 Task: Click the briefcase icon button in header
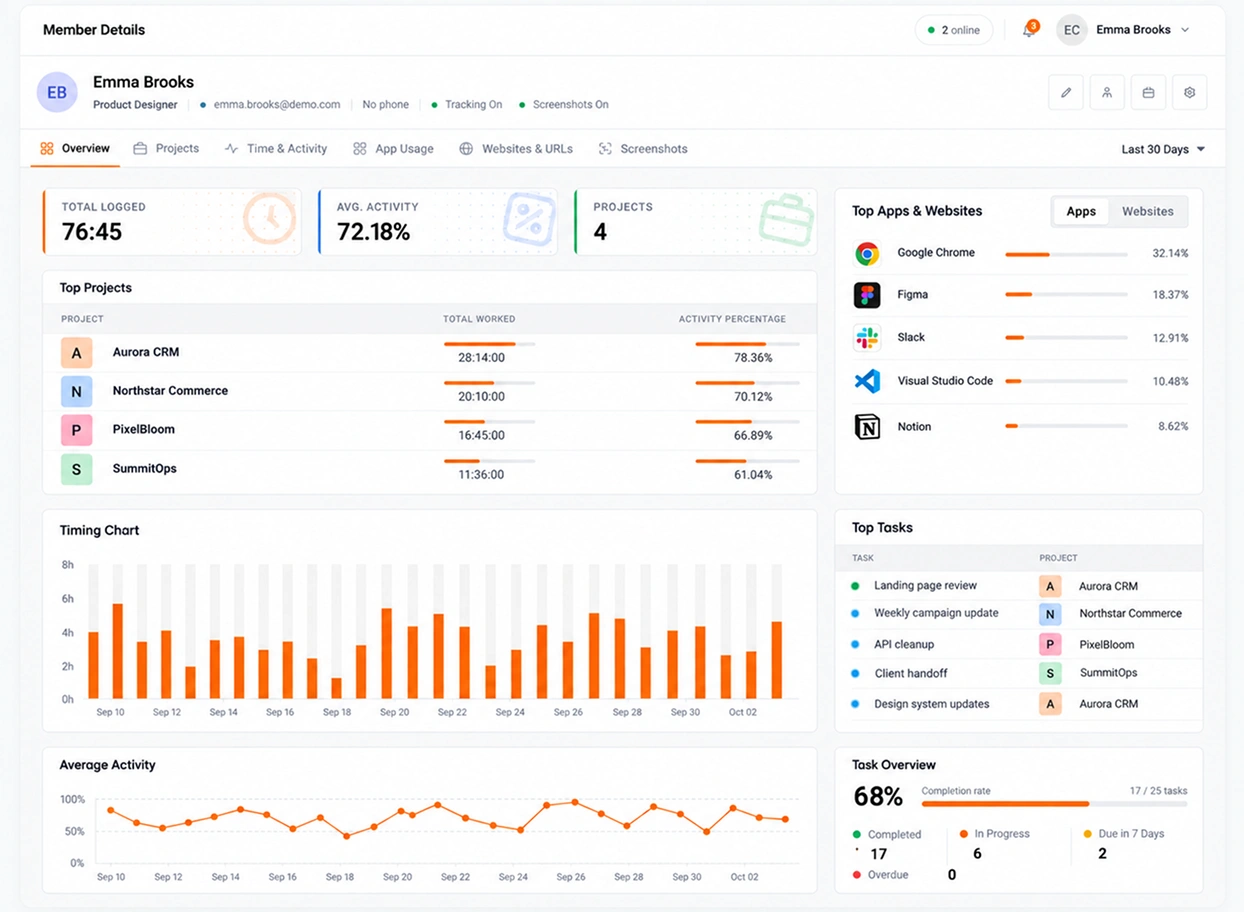1148,92
